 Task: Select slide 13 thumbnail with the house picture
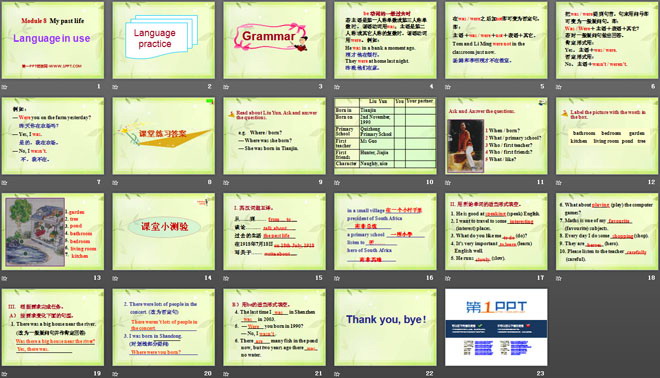point(53,232)
